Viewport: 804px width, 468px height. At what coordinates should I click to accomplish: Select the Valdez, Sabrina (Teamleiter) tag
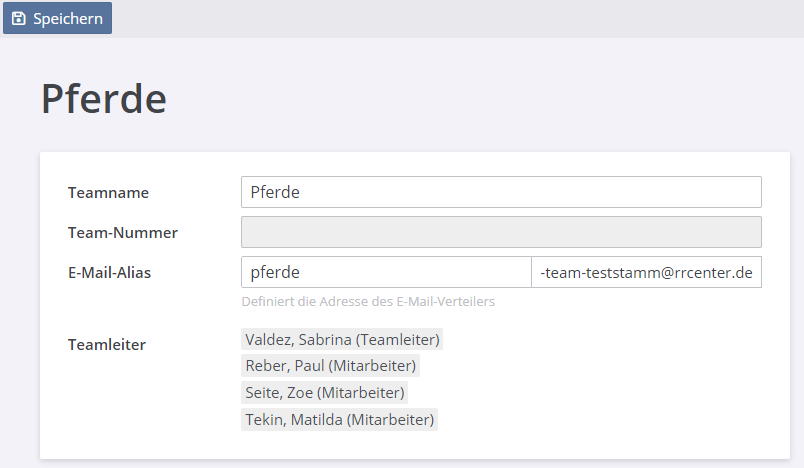tap(342, 339)
